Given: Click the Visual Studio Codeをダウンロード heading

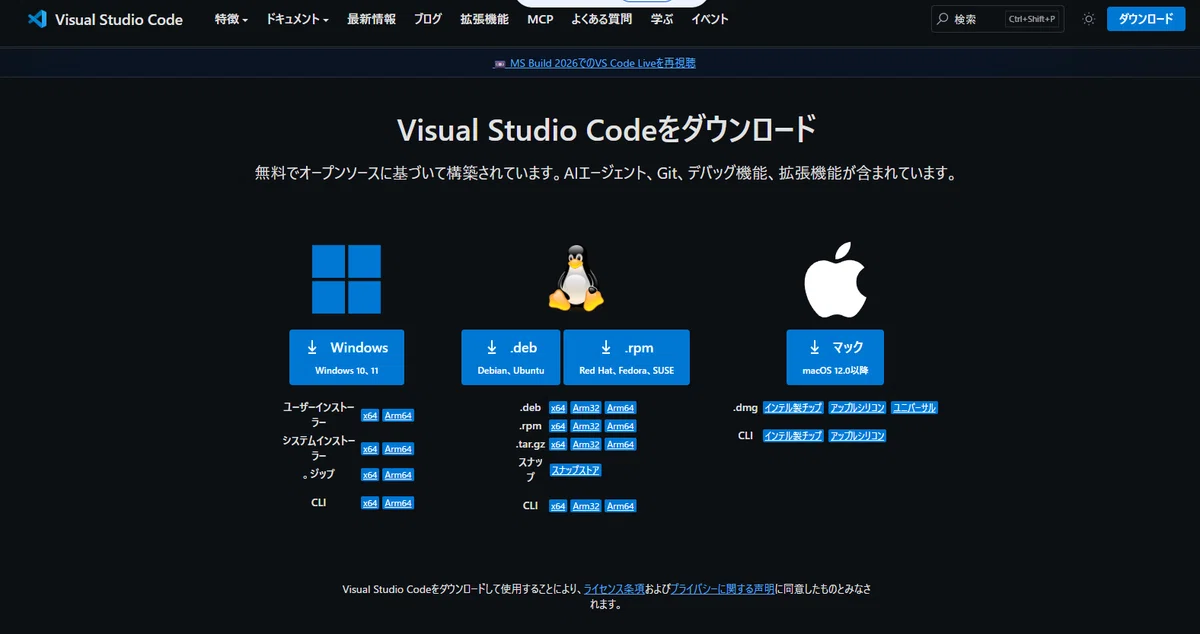Looking at the screenshot, I should pyautogui.click(x=607, y=130).
